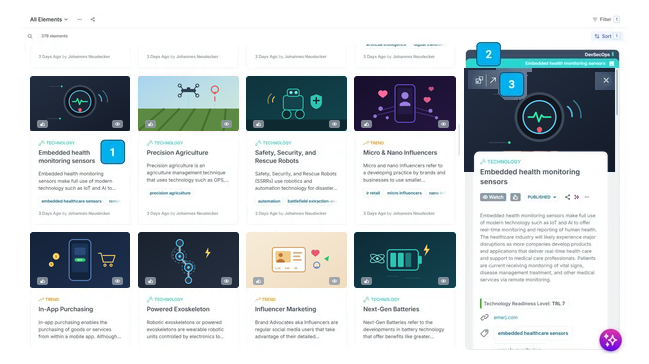Toggle watch eye on Rescue Robots card

pos(334,124)
